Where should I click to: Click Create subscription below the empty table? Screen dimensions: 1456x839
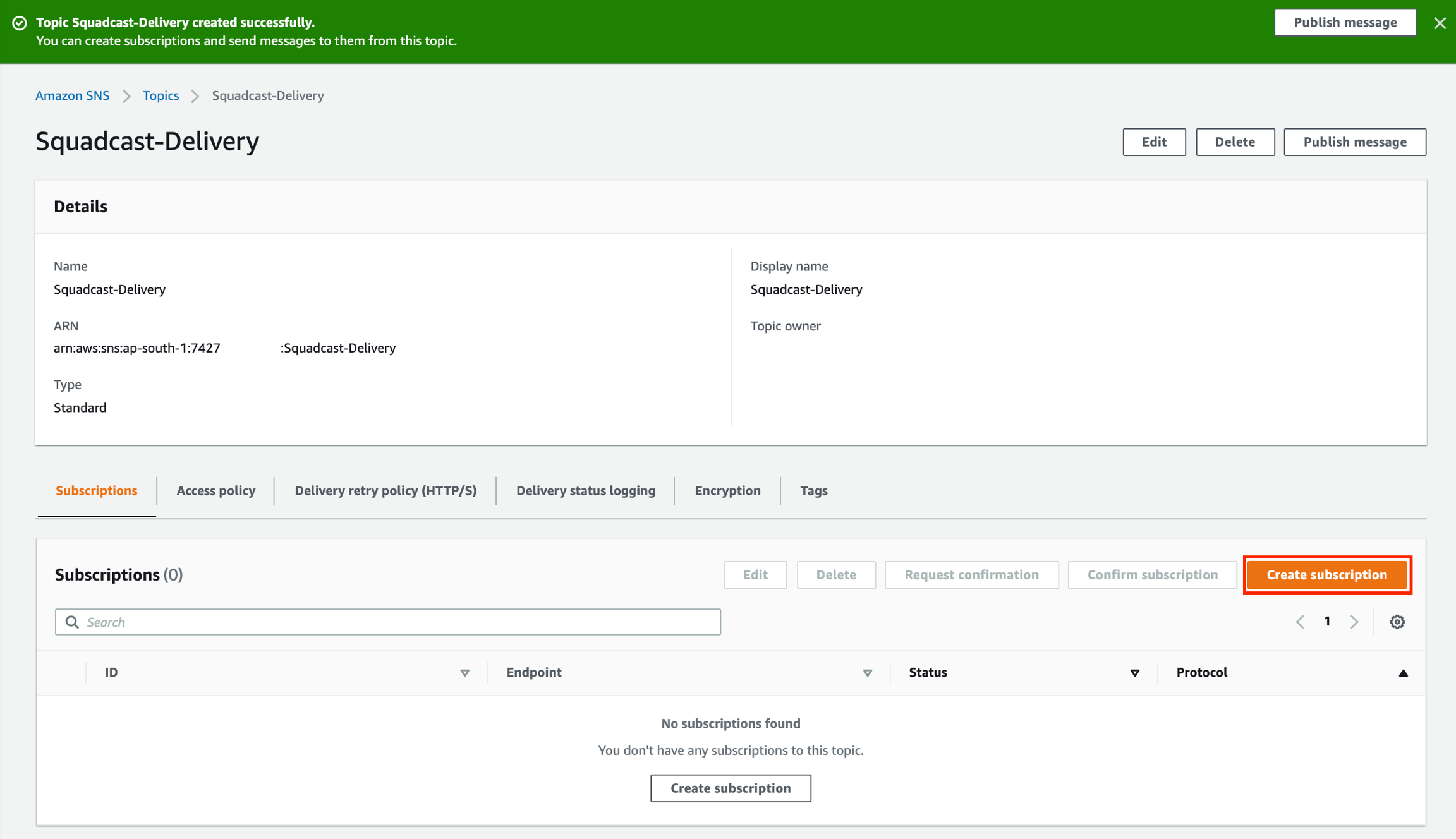click(731, 788)
